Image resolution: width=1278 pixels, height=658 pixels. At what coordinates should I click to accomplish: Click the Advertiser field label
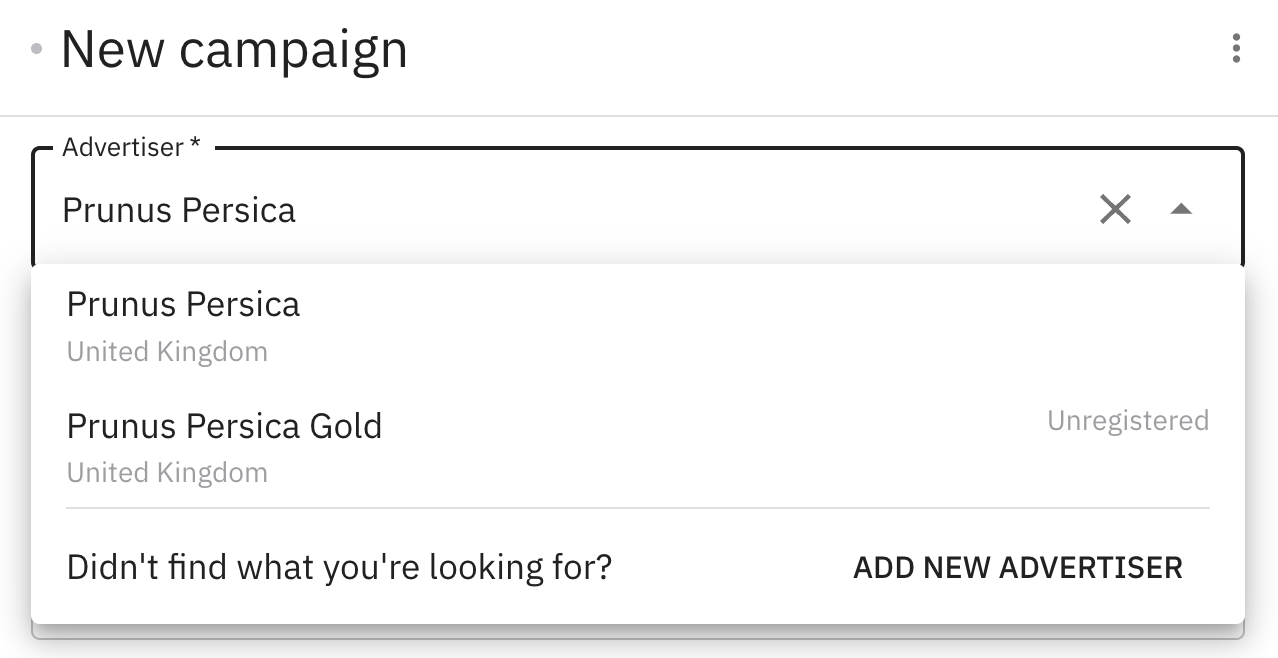point(122,148)
